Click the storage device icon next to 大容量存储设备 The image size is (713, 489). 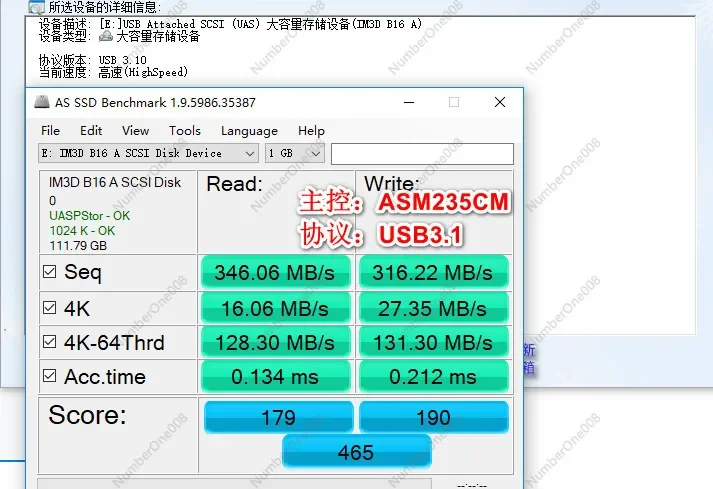106,36
